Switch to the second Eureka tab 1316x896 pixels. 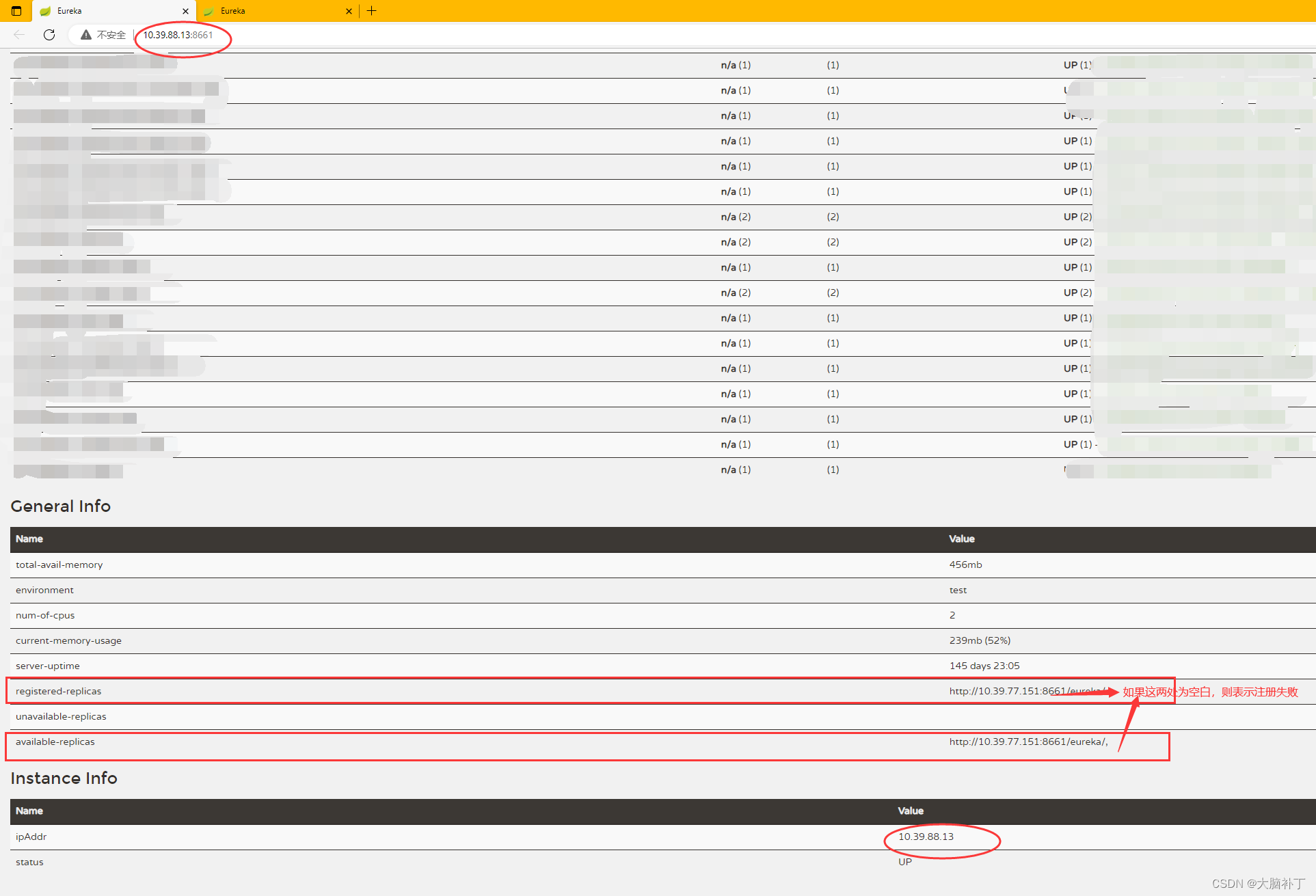coord(277,11)
